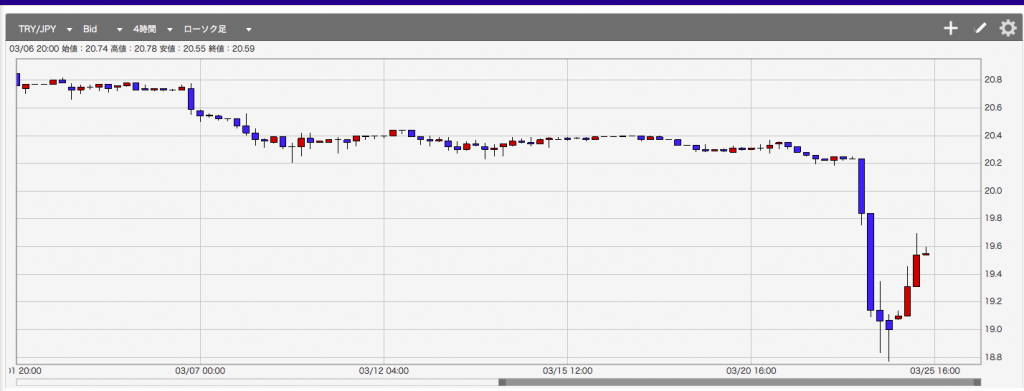
Task: Click the 20.6 price axis label
Action: [x=993, y=108]
